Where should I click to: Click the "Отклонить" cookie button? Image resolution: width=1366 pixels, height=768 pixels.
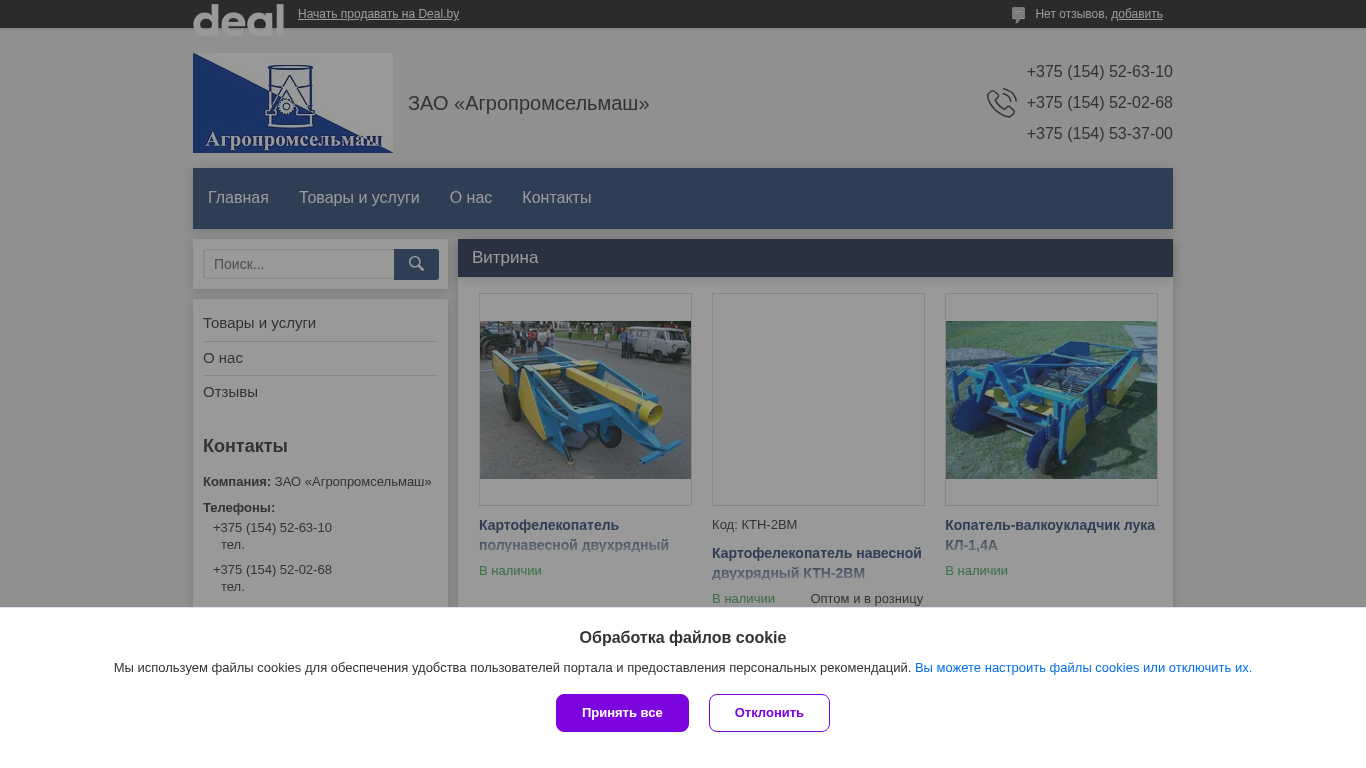pos(769,713)
